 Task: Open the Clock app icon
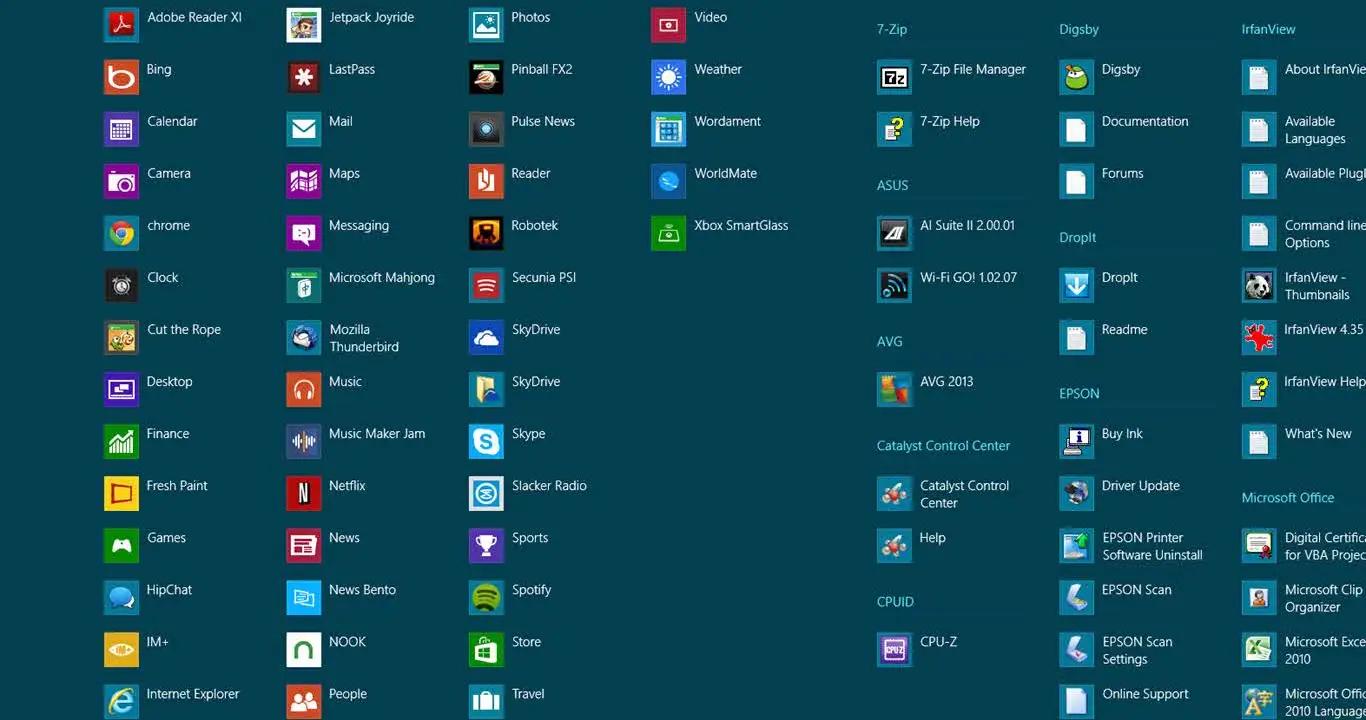click(x=121, y=285)
